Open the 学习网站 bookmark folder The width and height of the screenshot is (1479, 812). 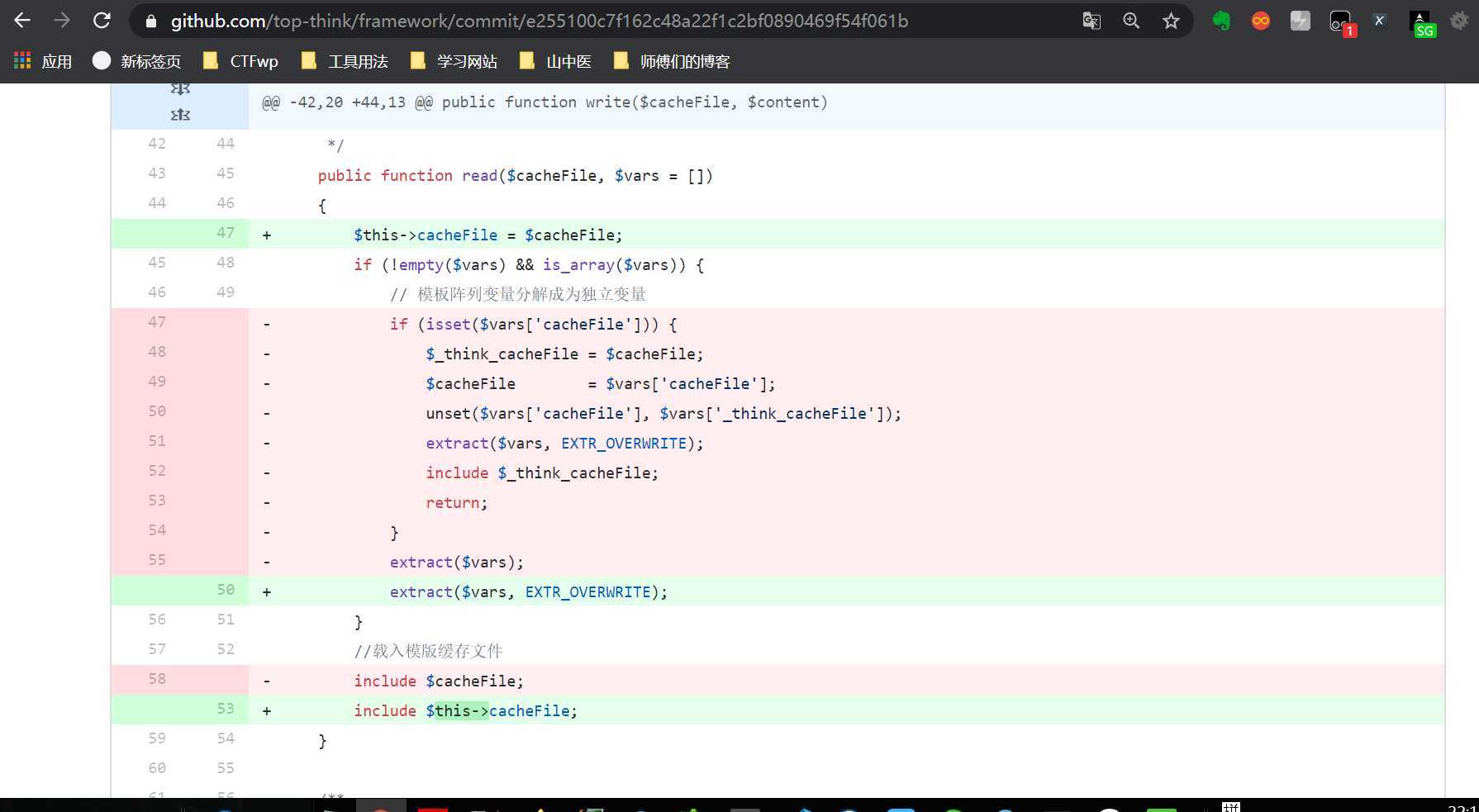coord(454,61)
